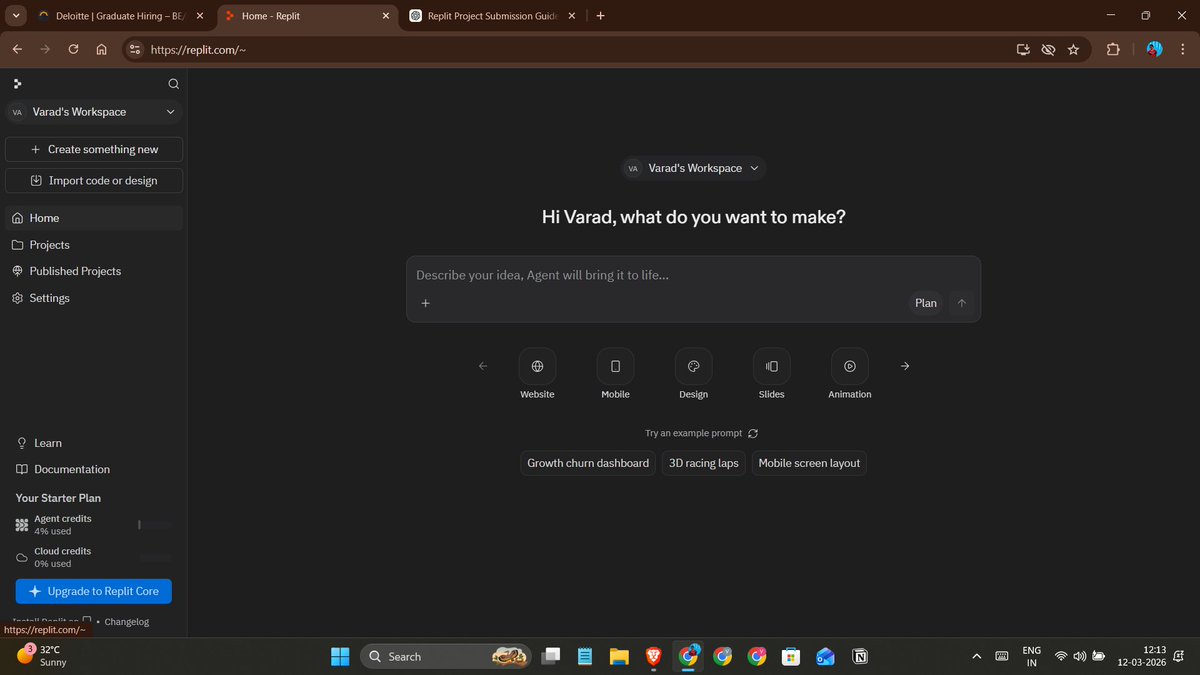The height and width of the screenshot is (675, 1200).
Task: Select the Slides category icon
Action: (771, 366)
